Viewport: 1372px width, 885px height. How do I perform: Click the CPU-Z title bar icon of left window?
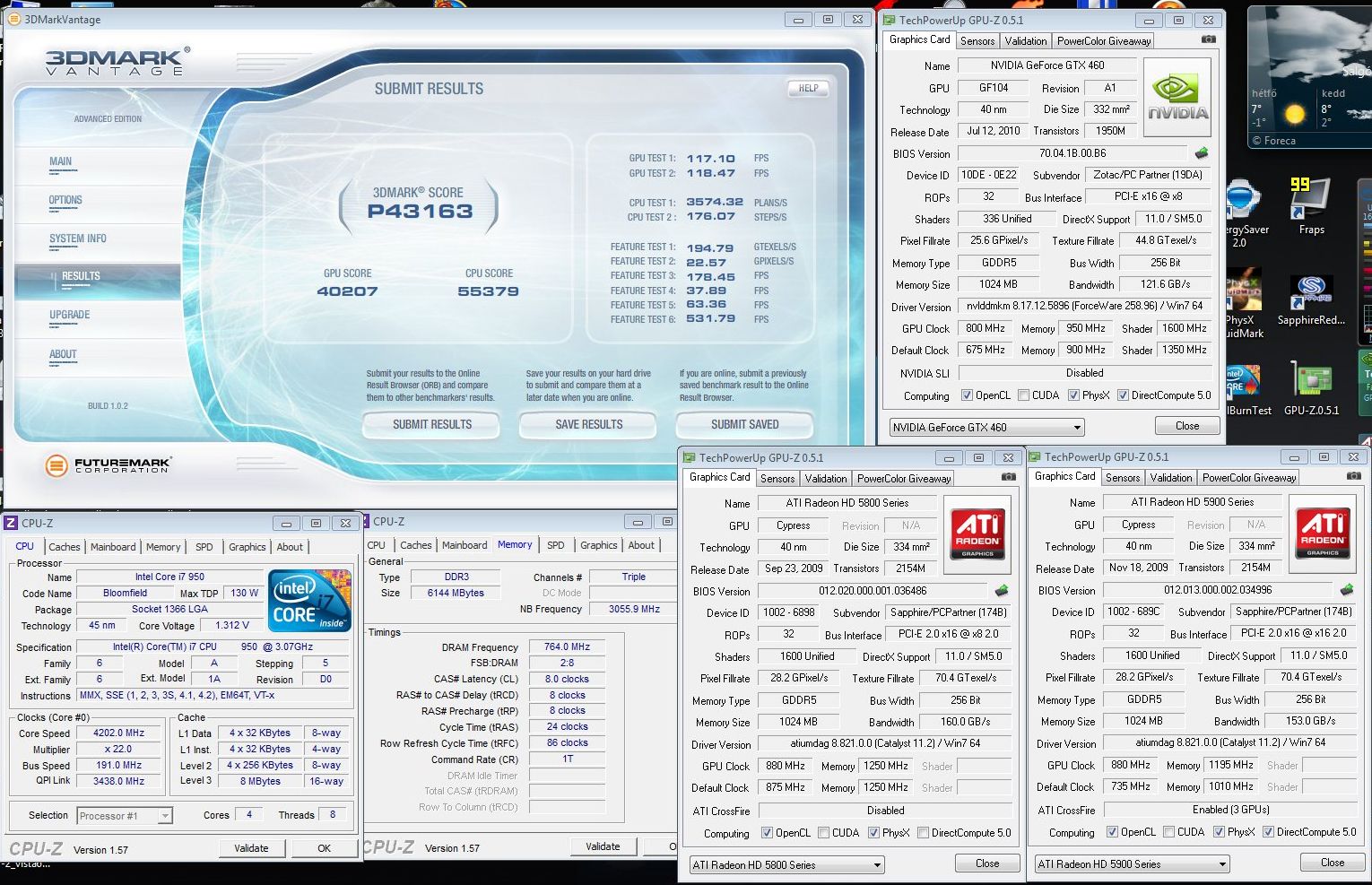(x=12, y=523)
